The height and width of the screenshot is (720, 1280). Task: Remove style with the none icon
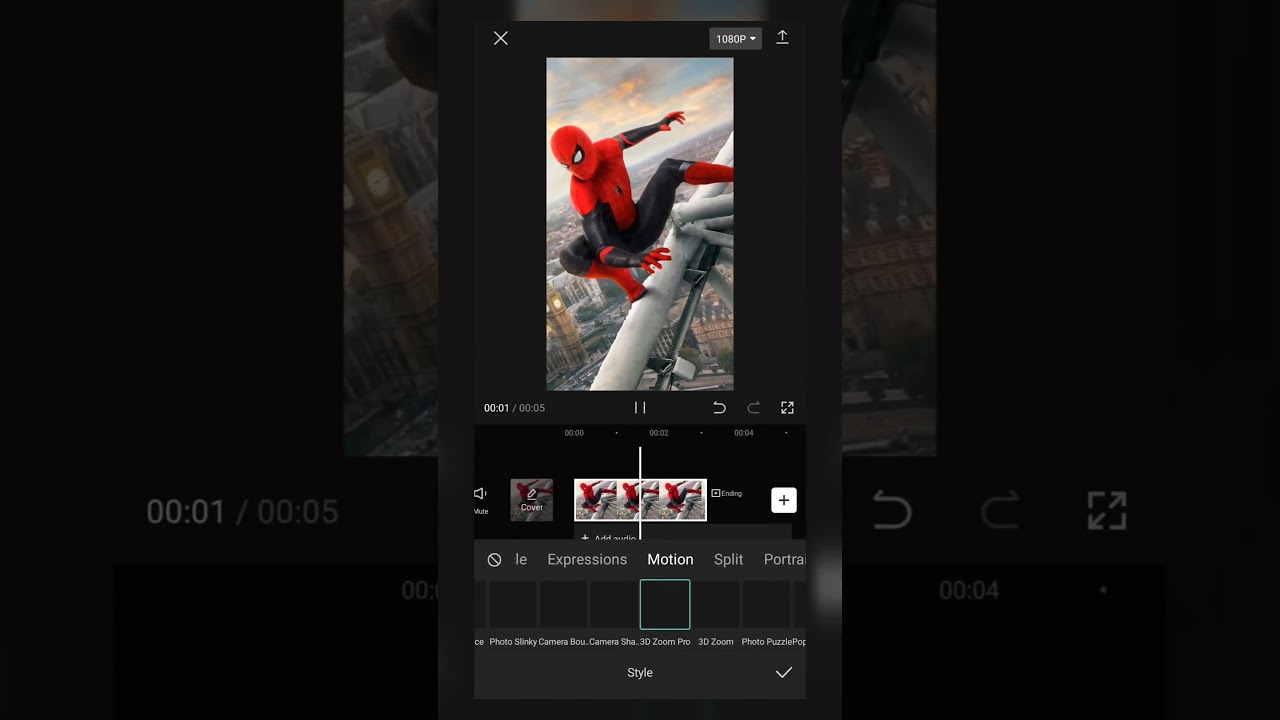(494, 560)
